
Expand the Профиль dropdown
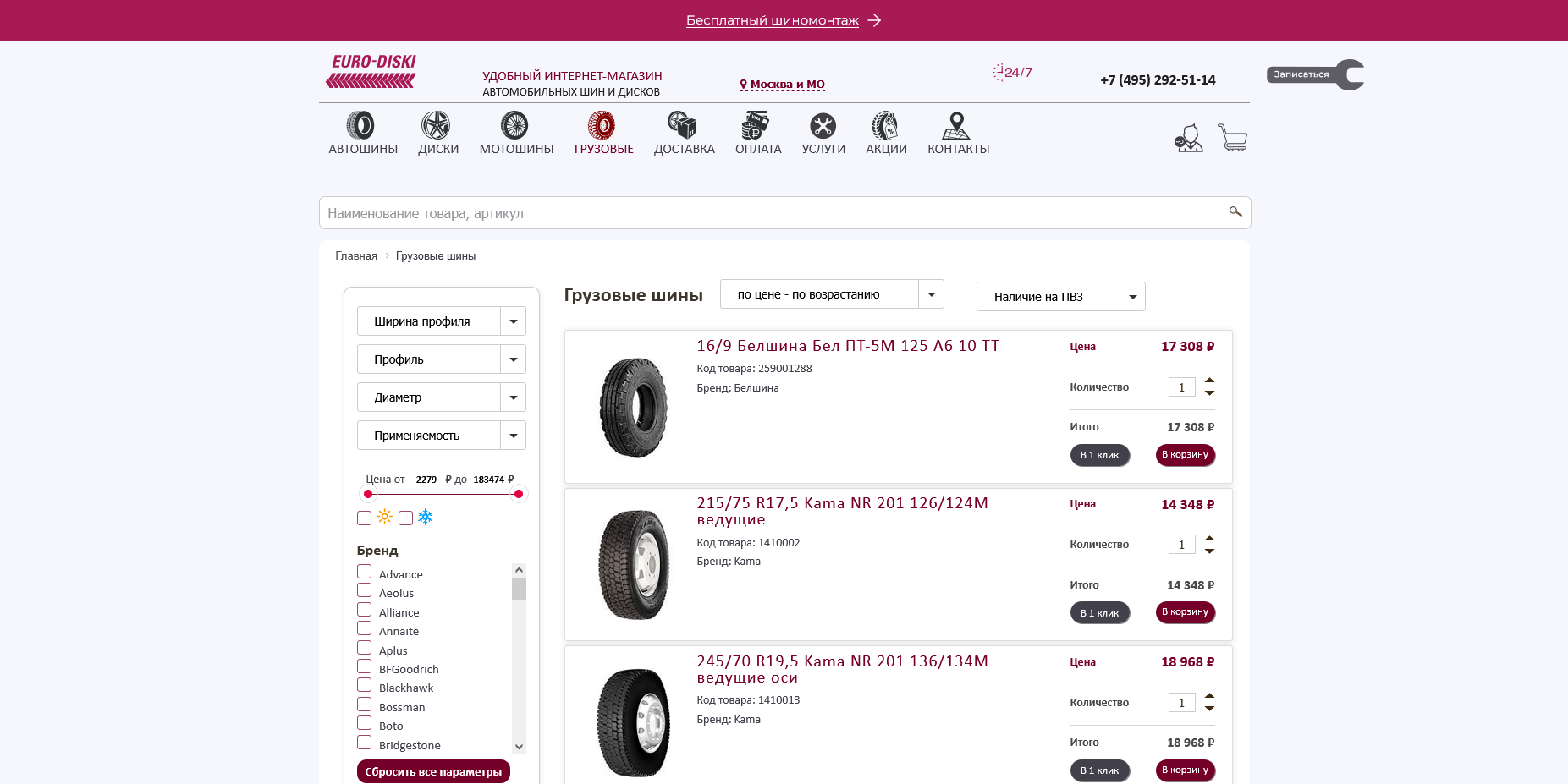pos(442,359)
